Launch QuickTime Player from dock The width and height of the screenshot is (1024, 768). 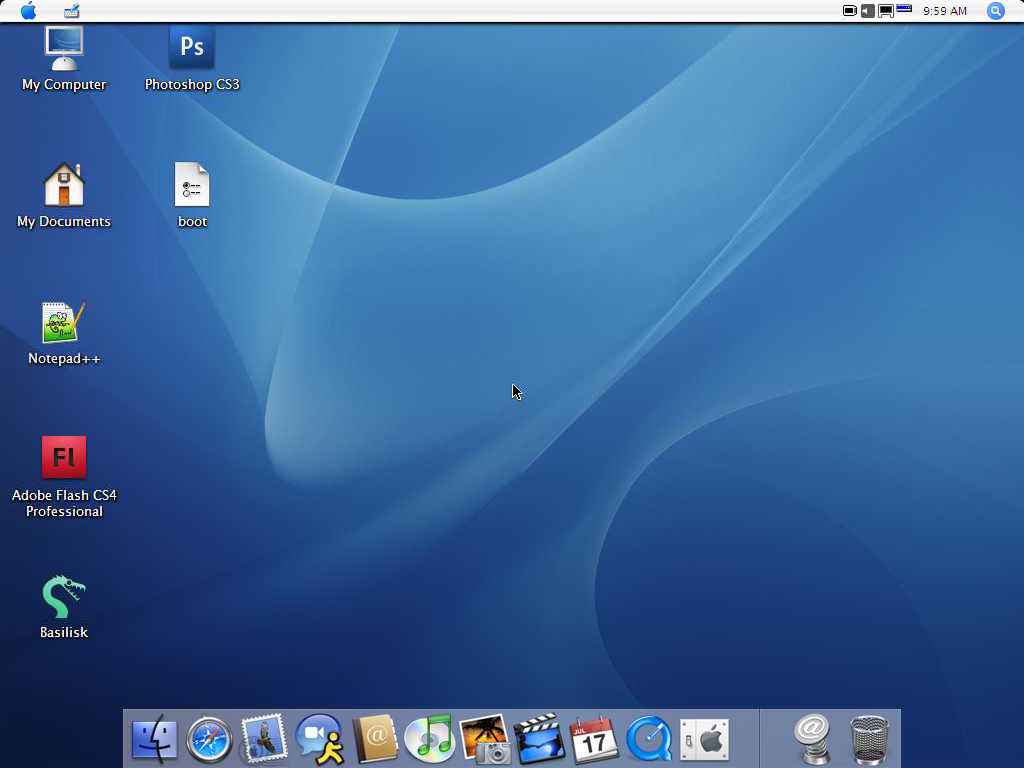[648, 740]
